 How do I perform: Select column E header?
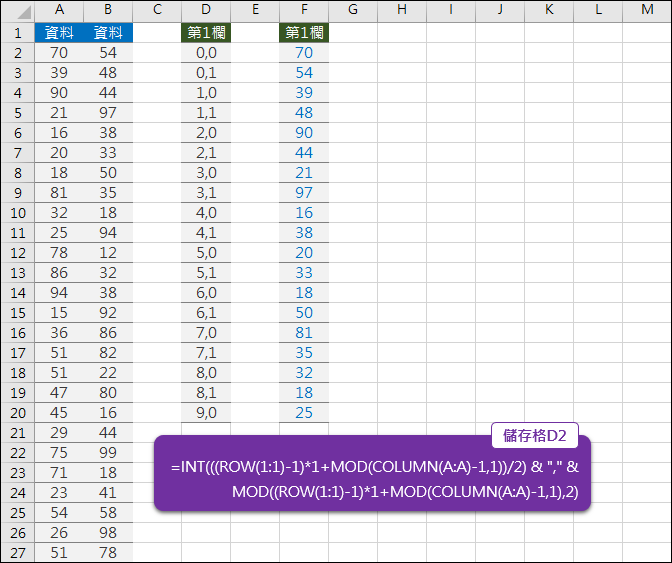pyautogui.click(x=255, y=10)
